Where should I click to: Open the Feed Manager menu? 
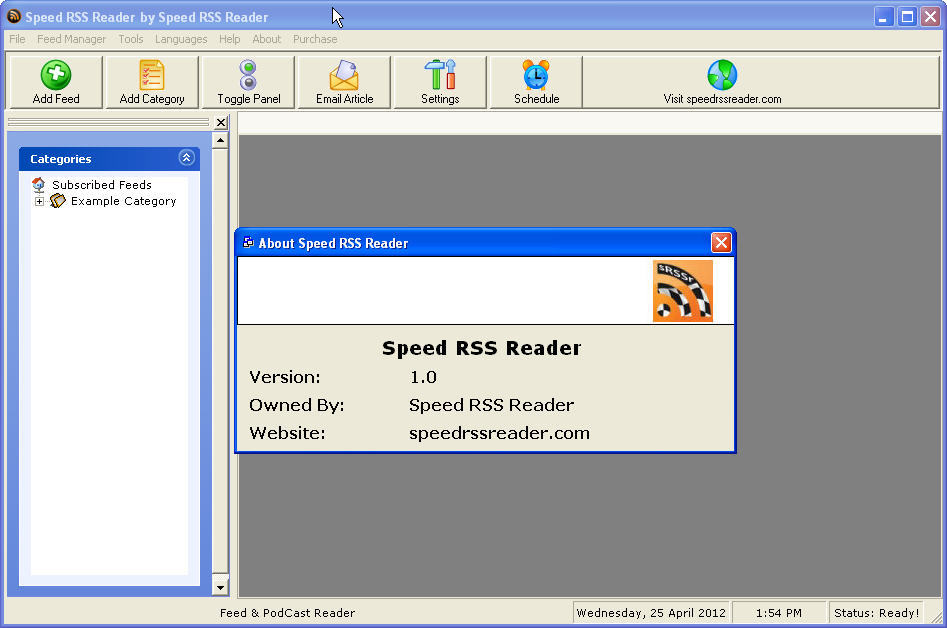click(71, 39)
